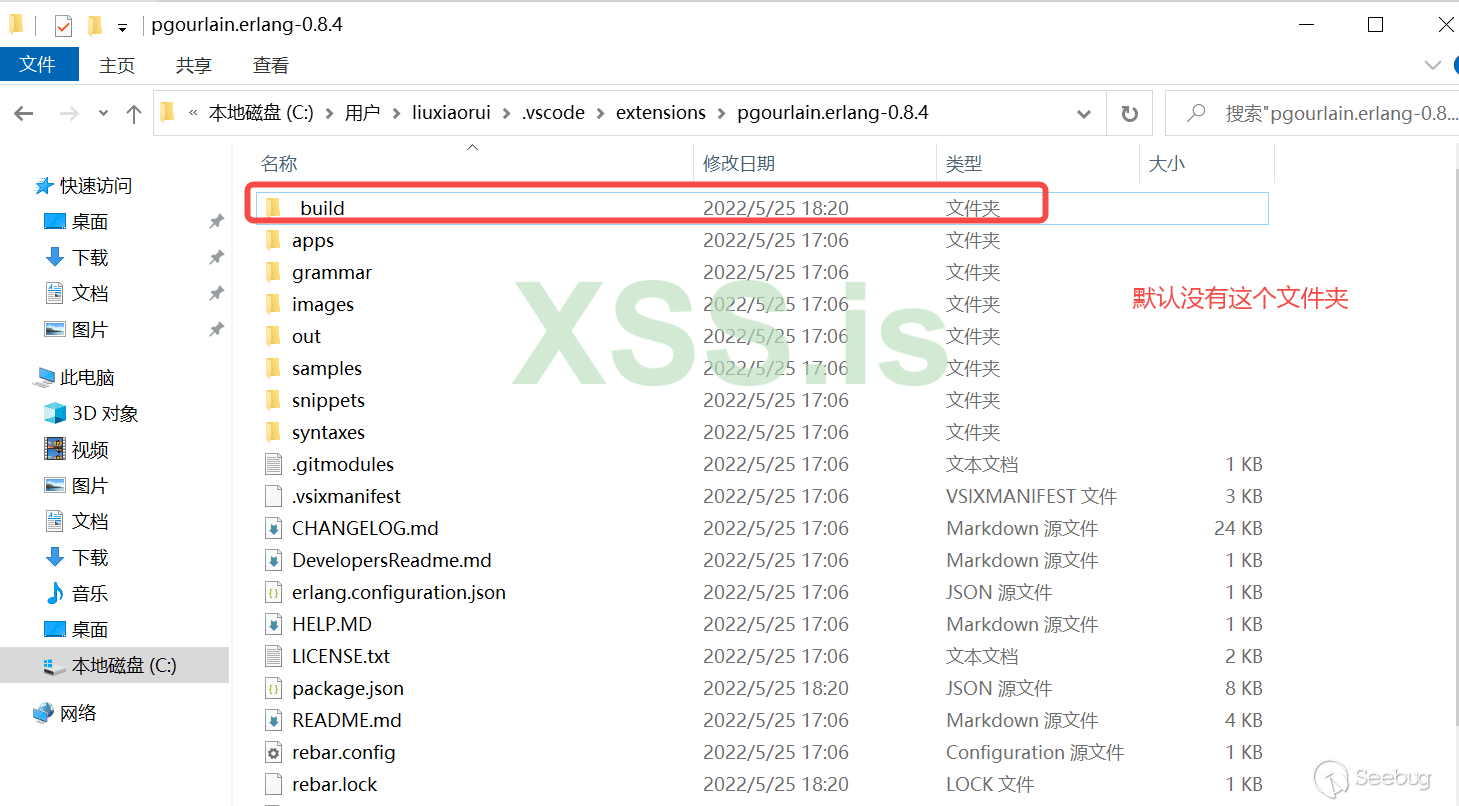Click the .vsixmanifest file icon

click(x=273, y=496)
